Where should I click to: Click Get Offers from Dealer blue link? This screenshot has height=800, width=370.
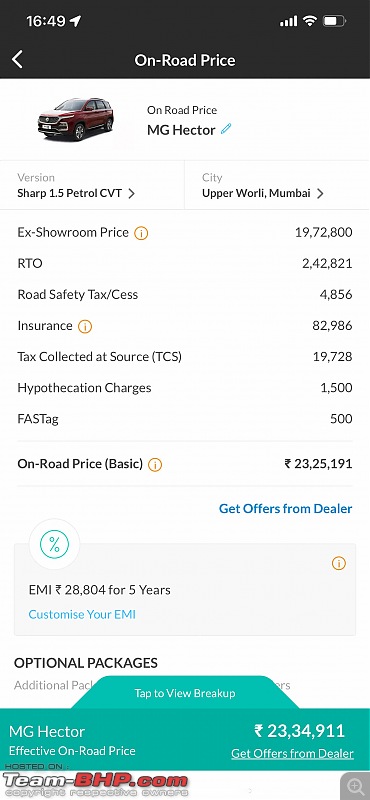tap(285, 509)
